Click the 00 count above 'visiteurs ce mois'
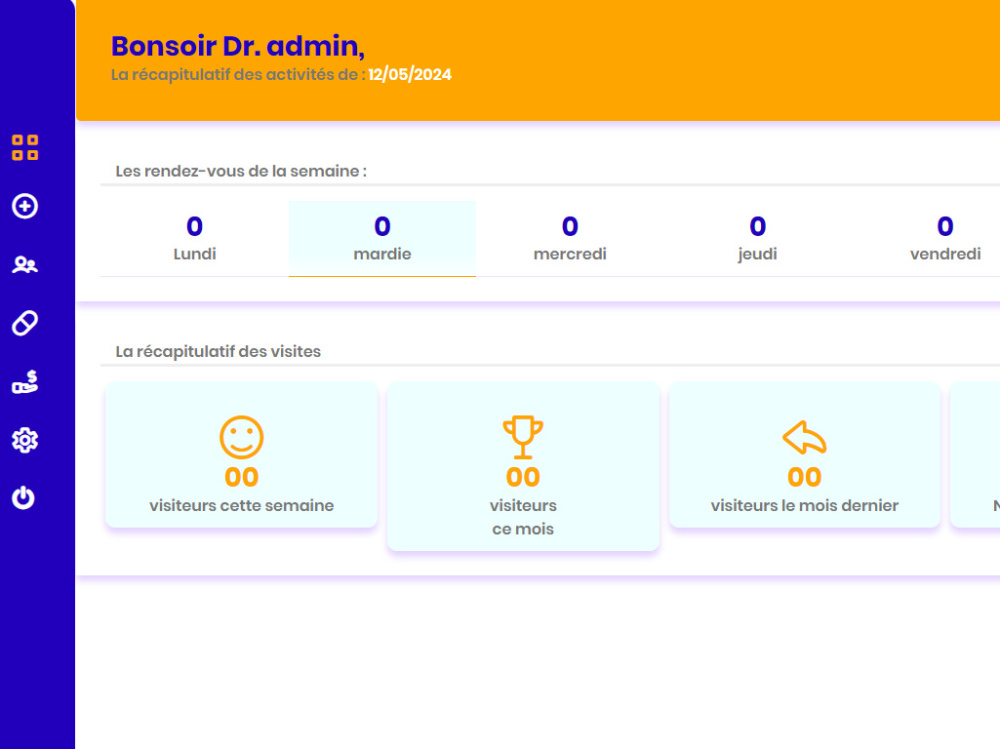 [x=523, y=477]
